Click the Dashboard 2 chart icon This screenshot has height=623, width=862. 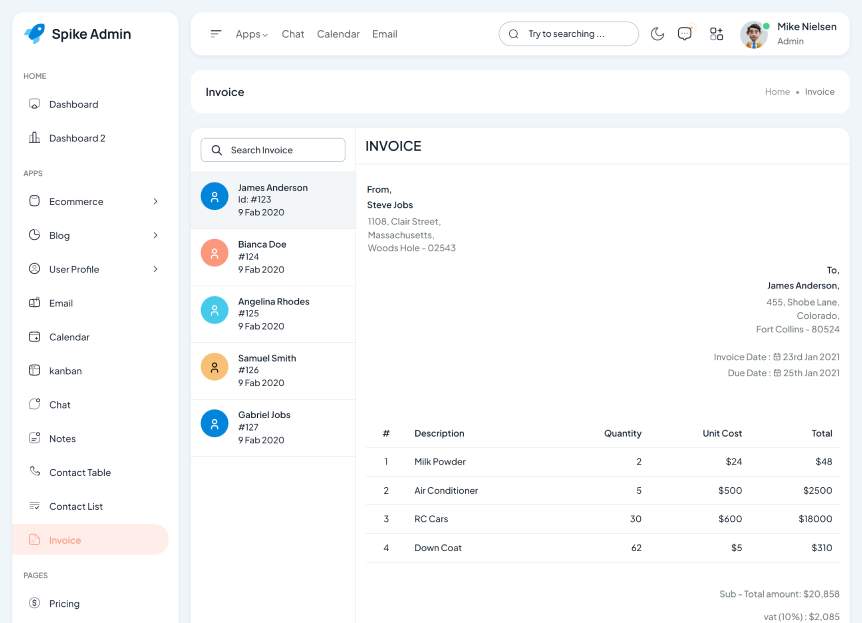[34, 138]
